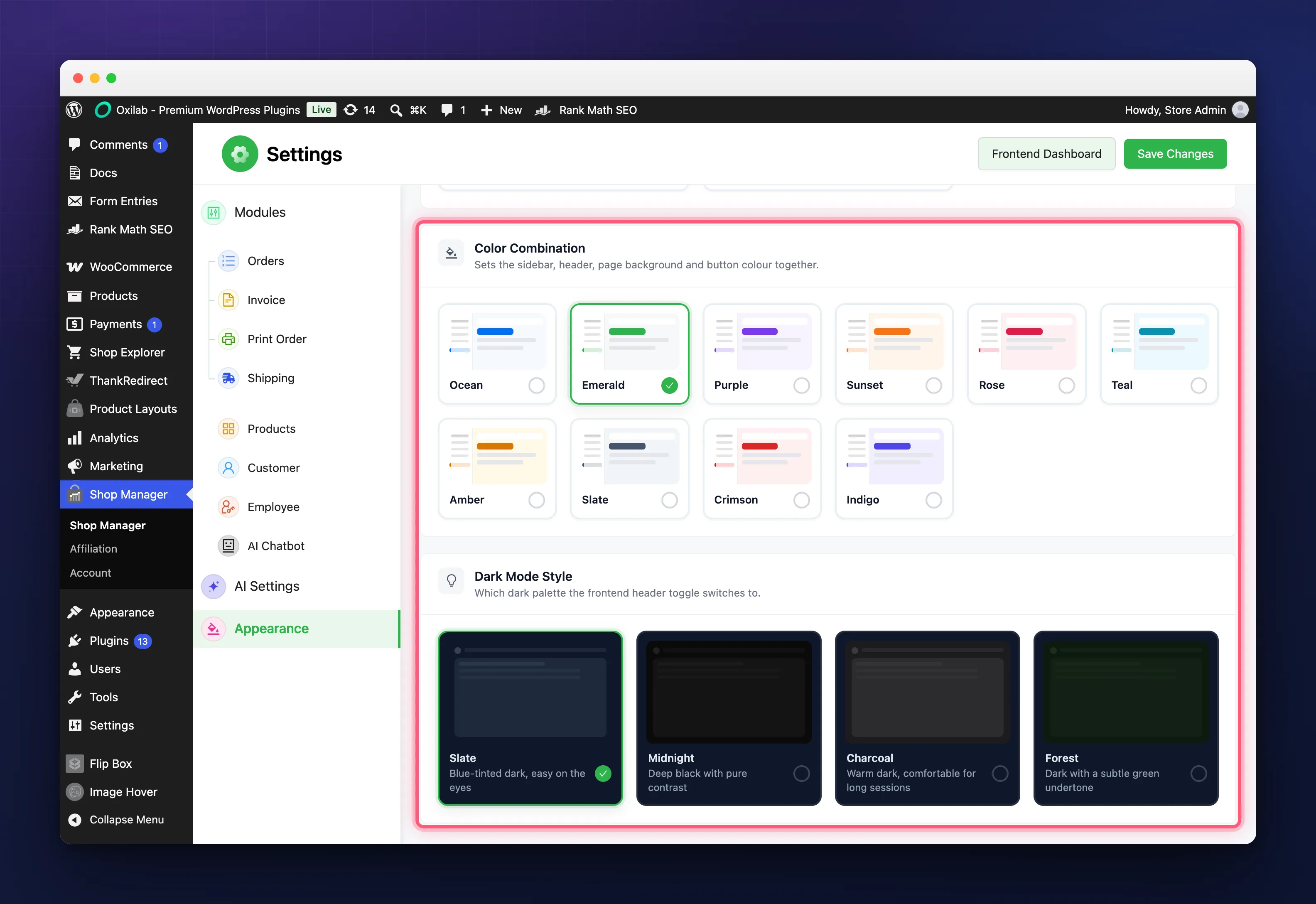This screenshot has height=904, width=1316.
Task: Pick the Crimson color scheme preview
Action: click(762, 456)
